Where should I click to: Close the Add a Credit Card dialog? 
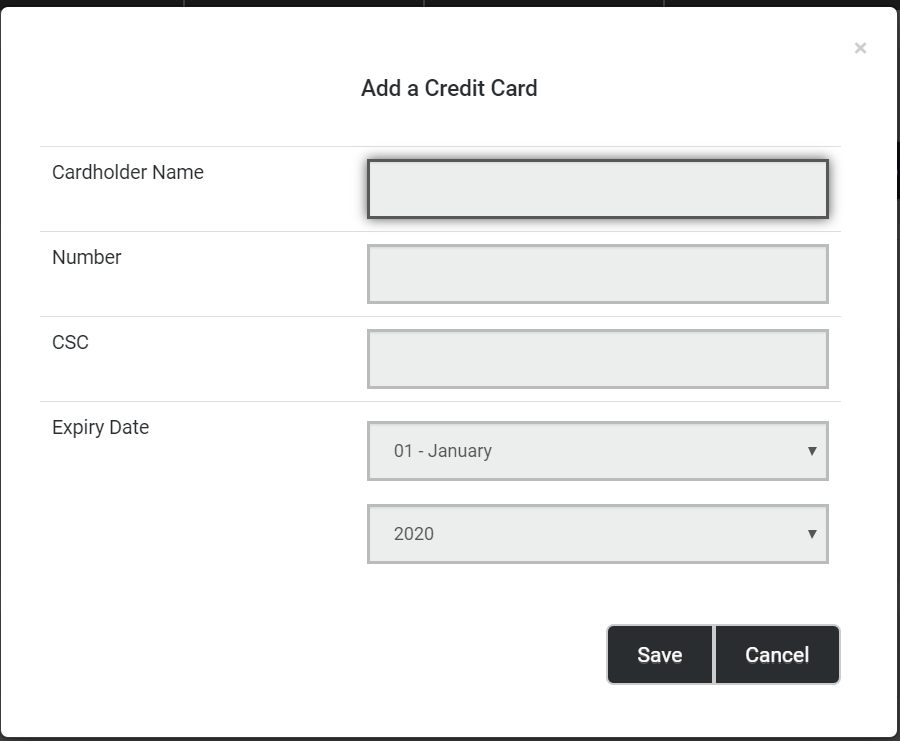(860, 48)
